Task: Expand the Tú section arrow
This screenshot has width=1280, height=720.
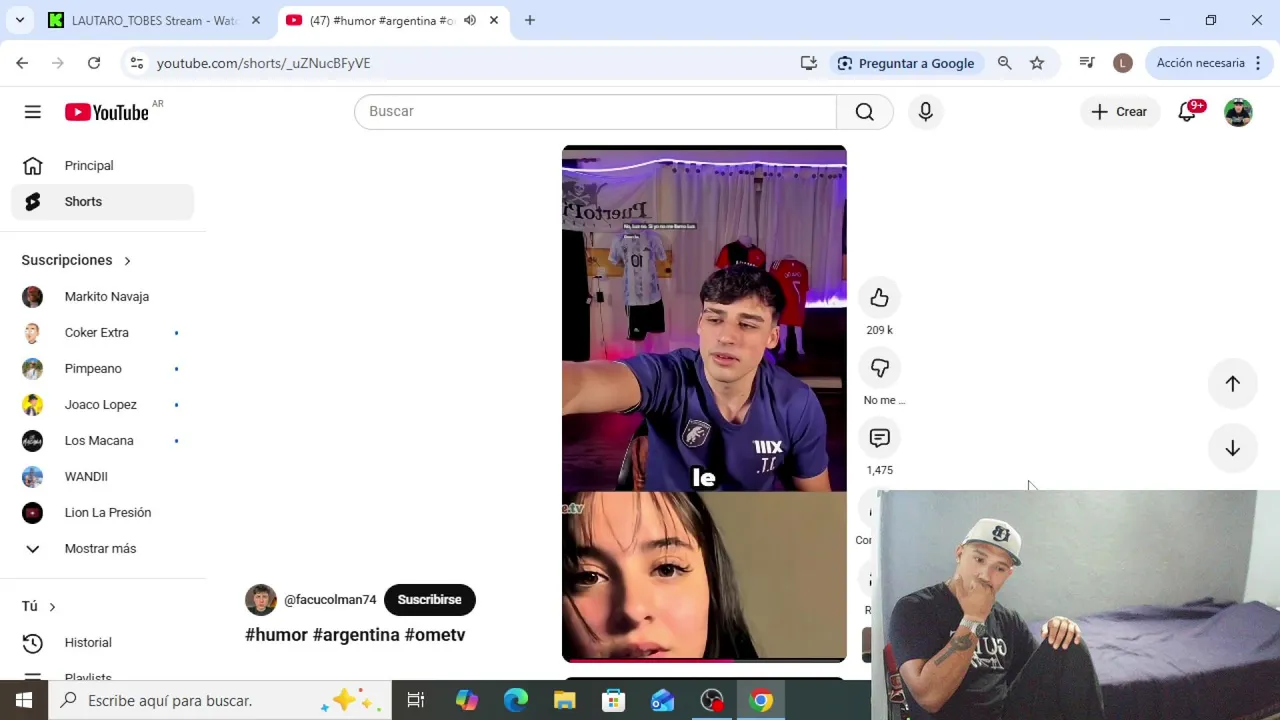Action: (52, 607)
